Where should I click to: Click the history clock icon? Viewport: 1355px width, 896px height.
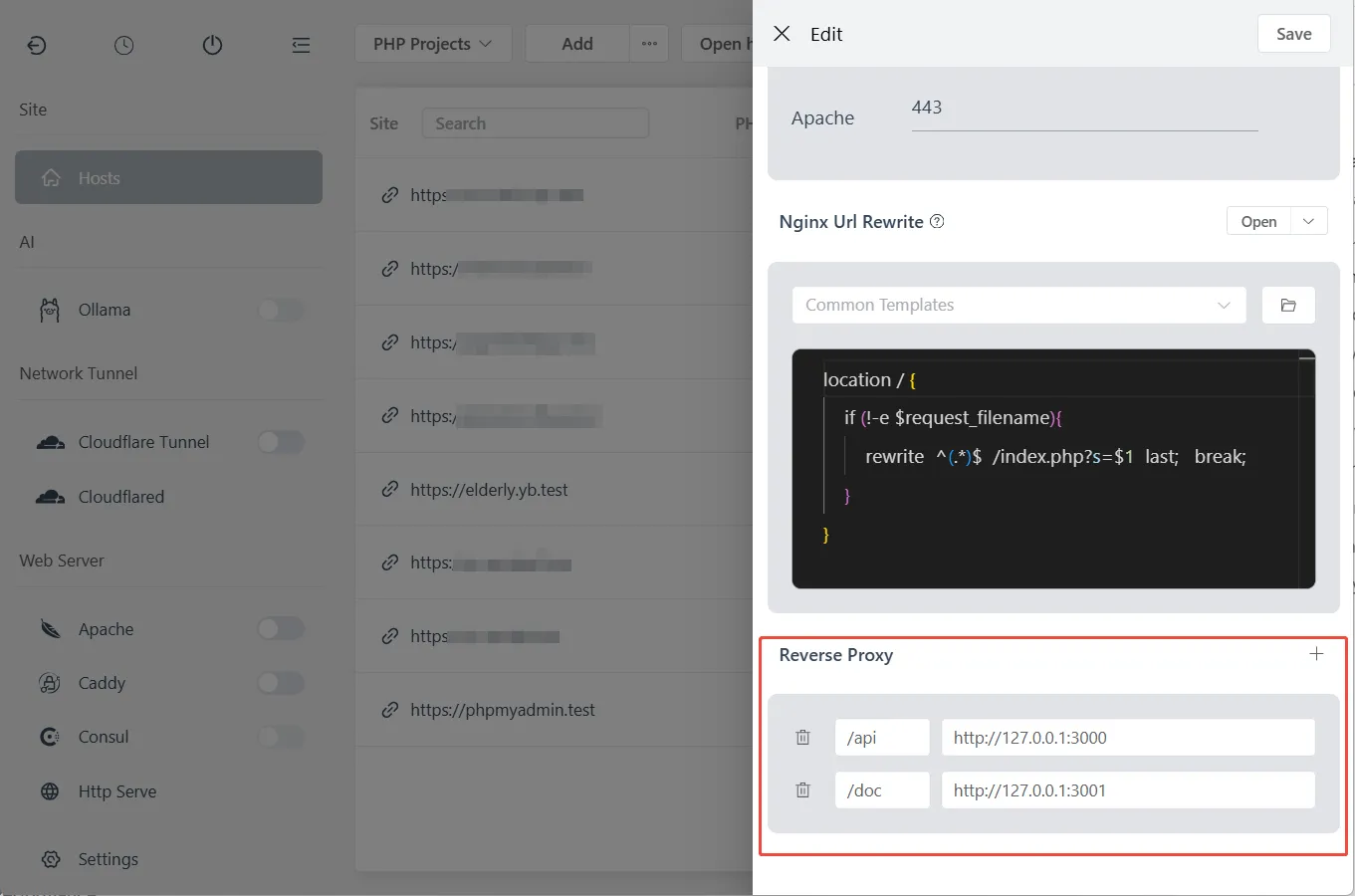(123, 44)
